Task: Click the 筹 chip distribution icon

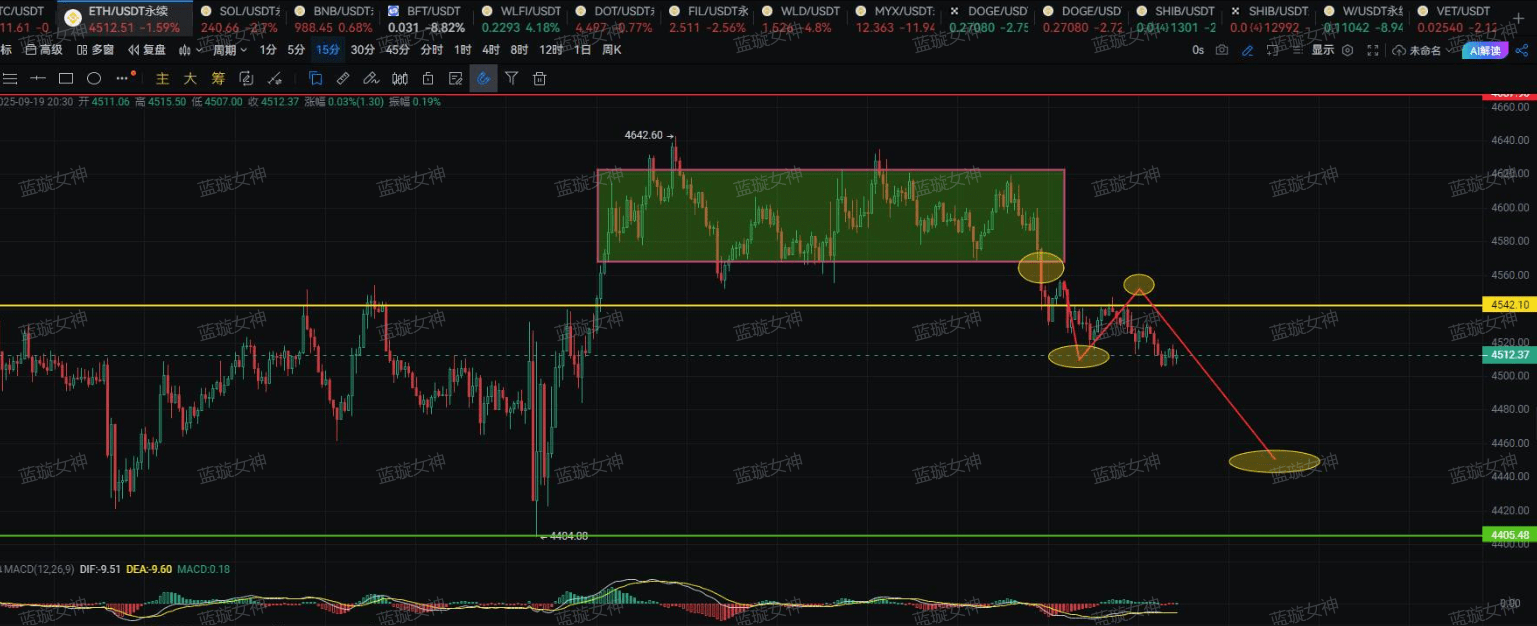Action: tap(218, 78)
